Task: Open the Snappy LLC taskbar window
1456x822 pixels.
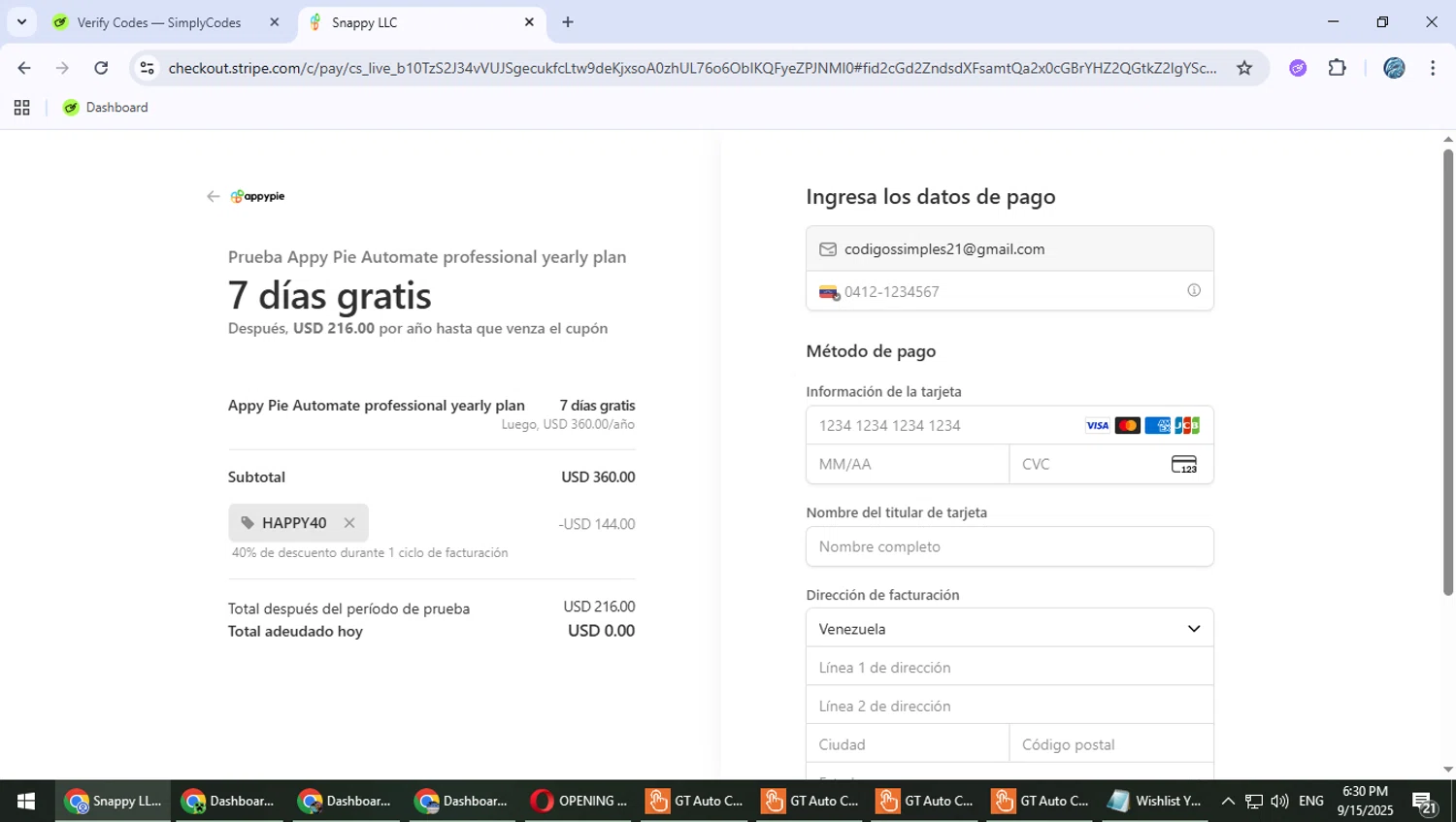Action: (113, 801)
